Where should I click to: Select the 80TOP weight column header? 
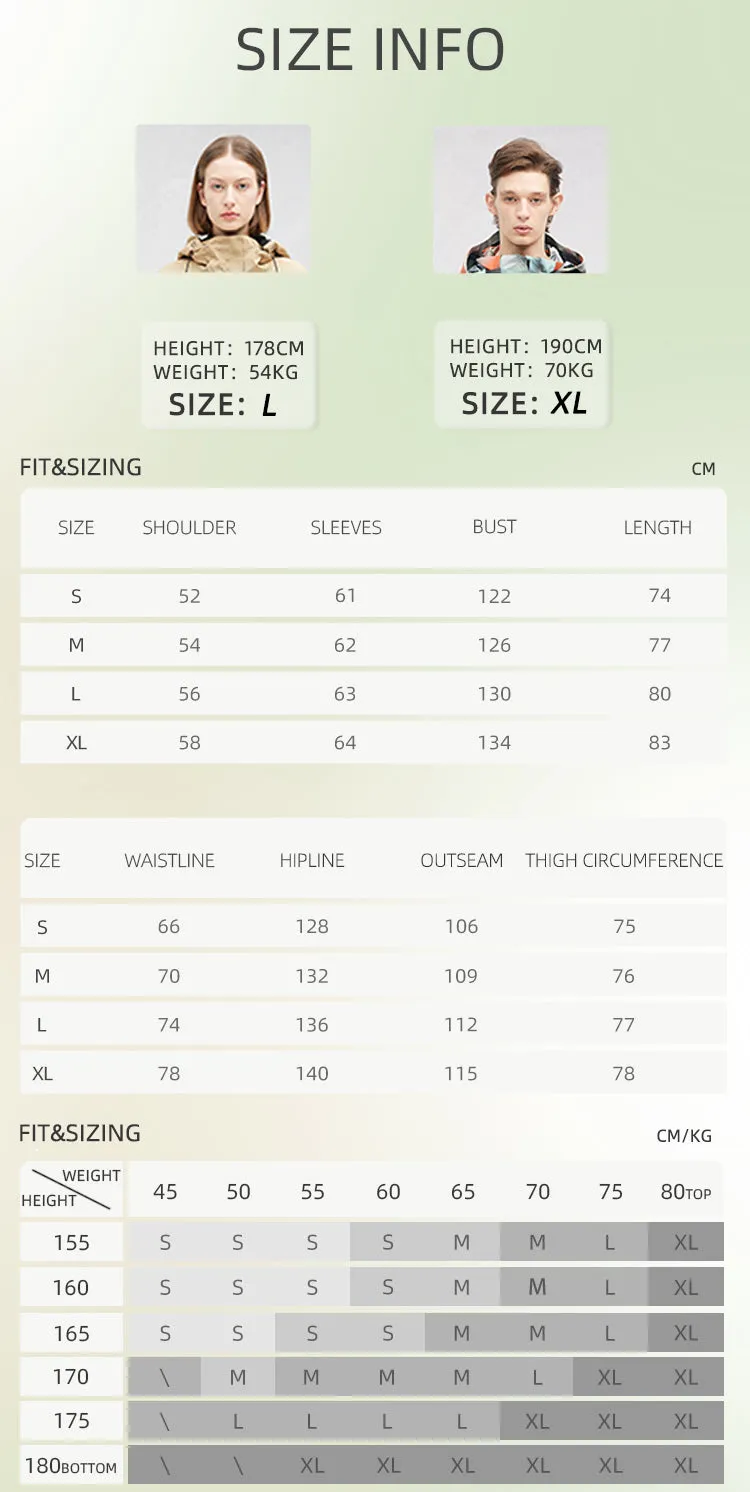686,1191
